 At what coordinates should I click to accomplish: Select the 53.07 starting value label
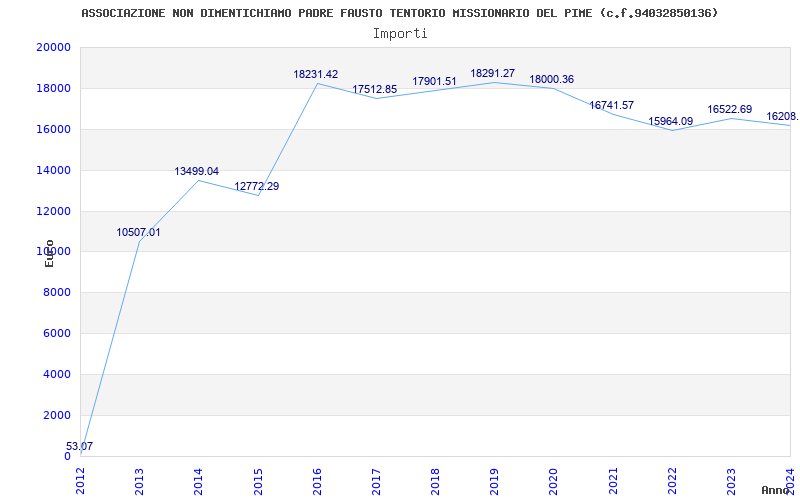coord(80,446)
